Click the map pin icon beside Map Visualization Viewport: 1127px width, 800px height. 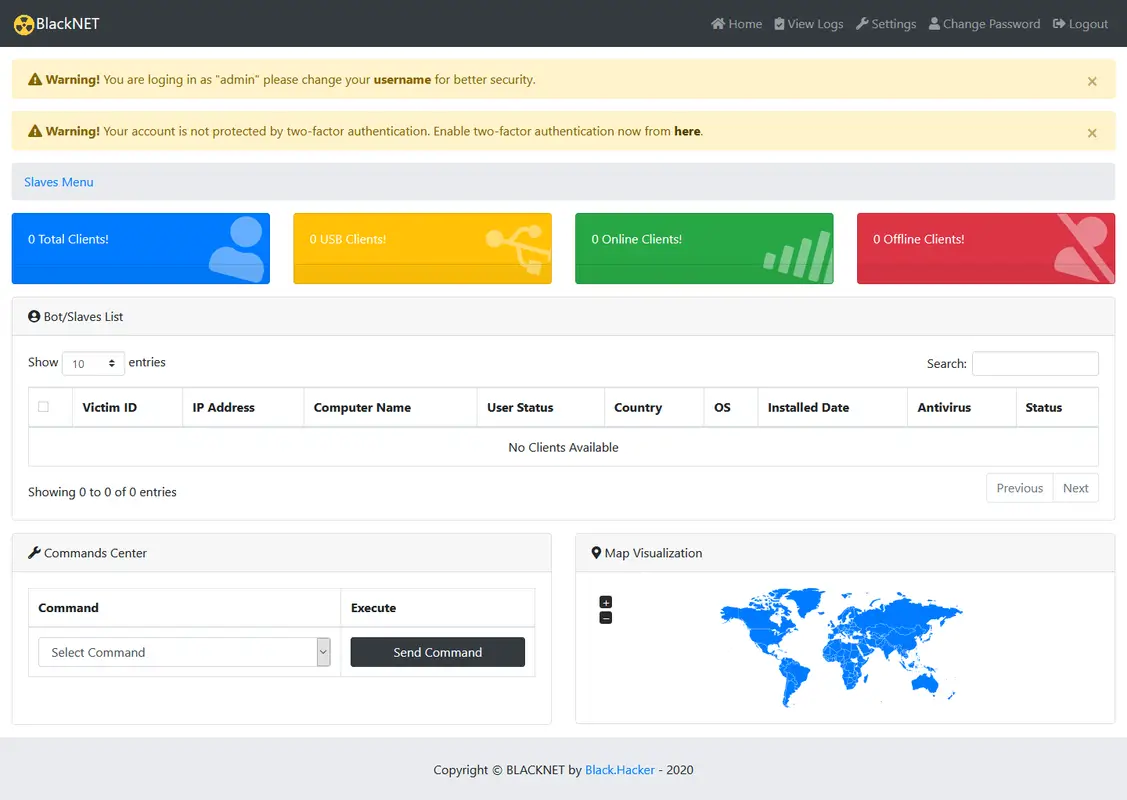click(x=595, y=552)
